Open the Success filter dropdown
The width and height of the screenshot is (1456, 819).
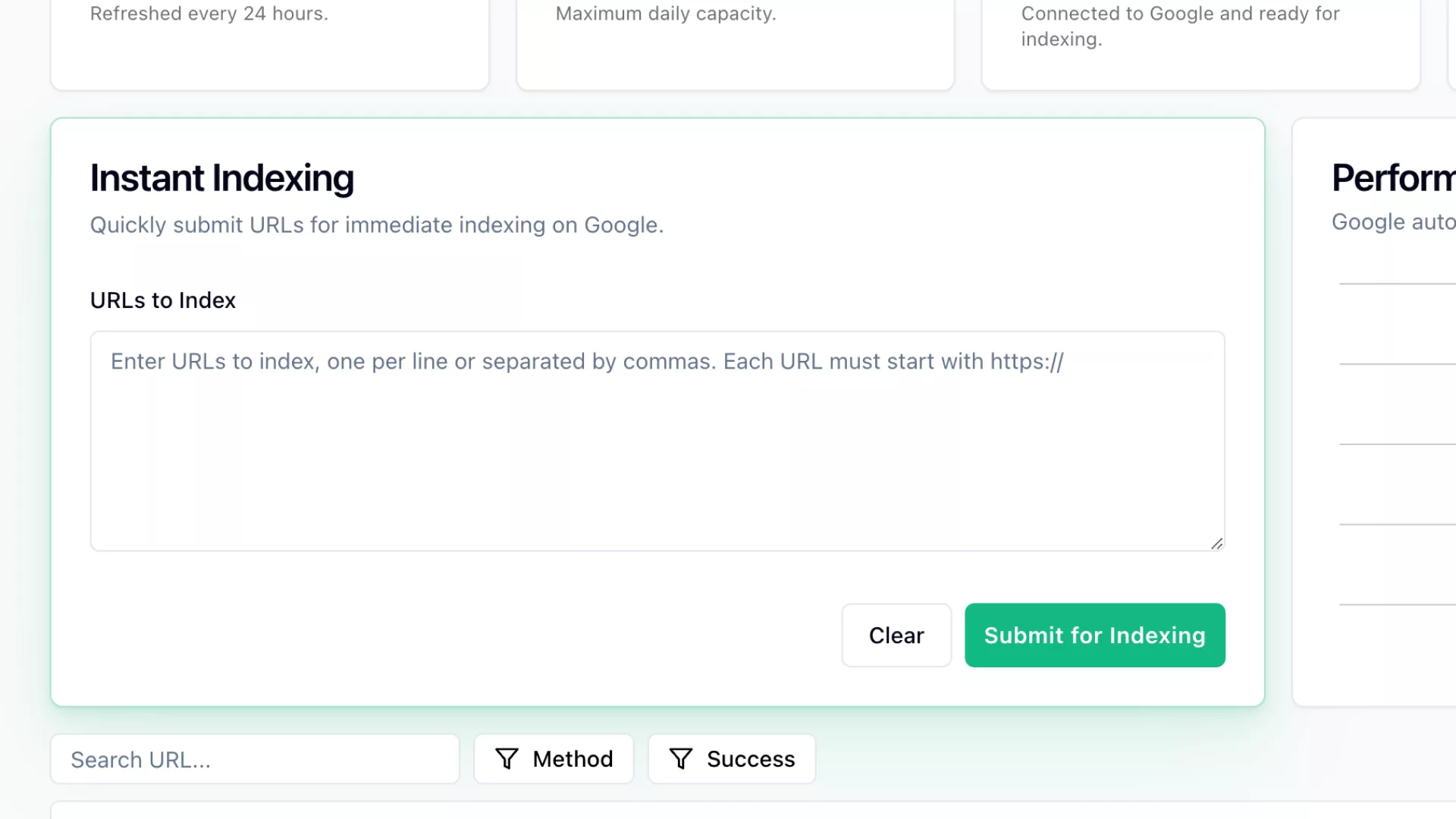pyautogui.click(x=731, y=758)
